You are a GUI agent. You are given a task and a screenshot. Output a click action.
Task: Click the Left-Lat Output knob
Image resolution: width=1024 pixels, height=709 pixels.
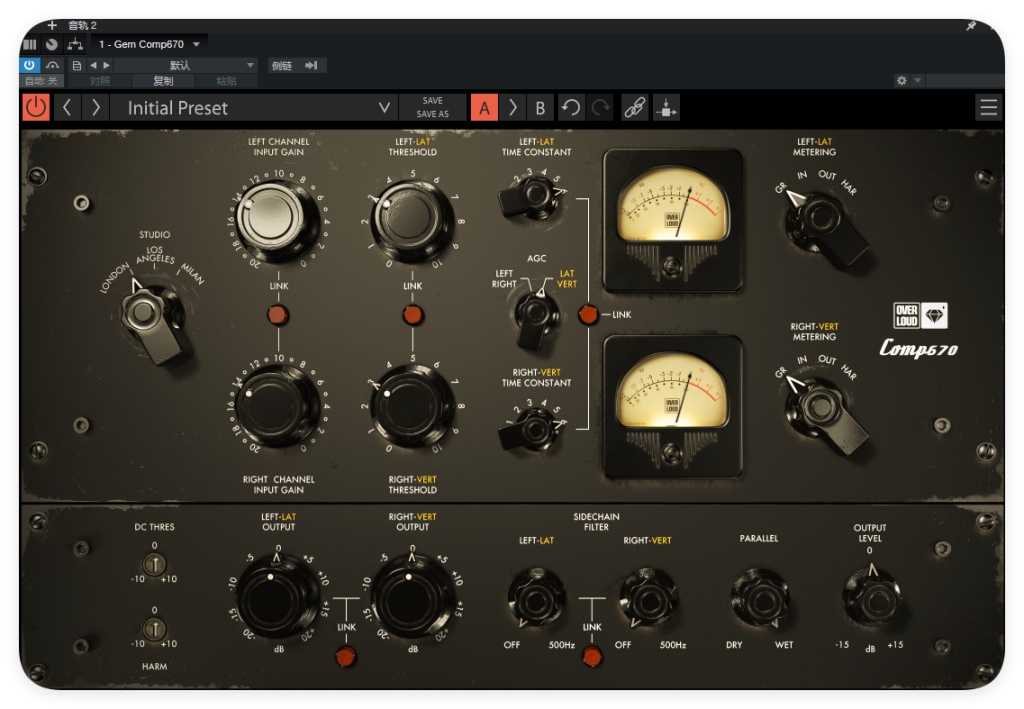pos(278,597)
